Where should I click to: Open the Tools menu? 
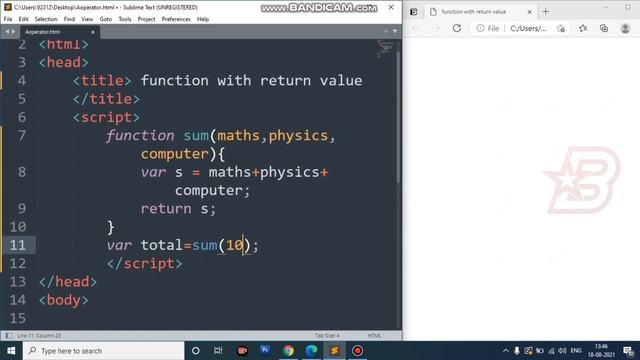[125, 19]
